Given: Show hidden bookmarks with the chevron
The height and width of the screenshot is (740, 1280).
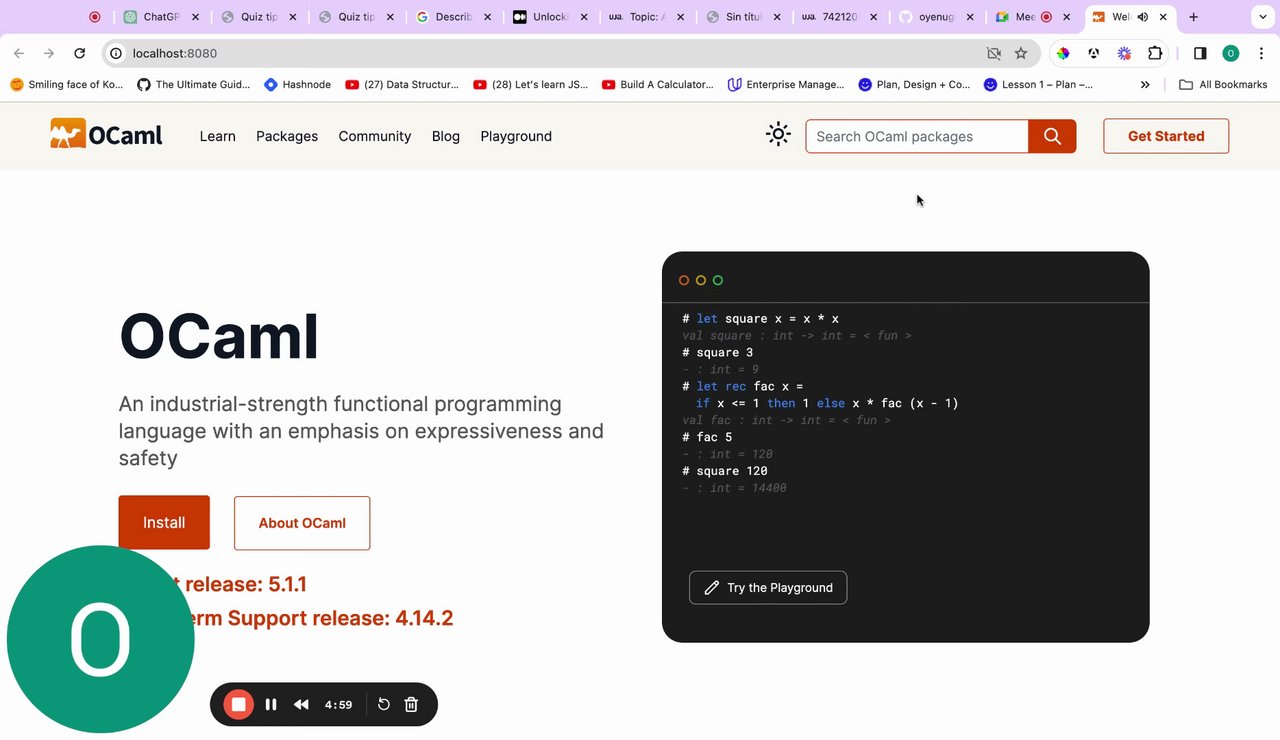Looking at the screenshot, I should [x=1145, y=85].
